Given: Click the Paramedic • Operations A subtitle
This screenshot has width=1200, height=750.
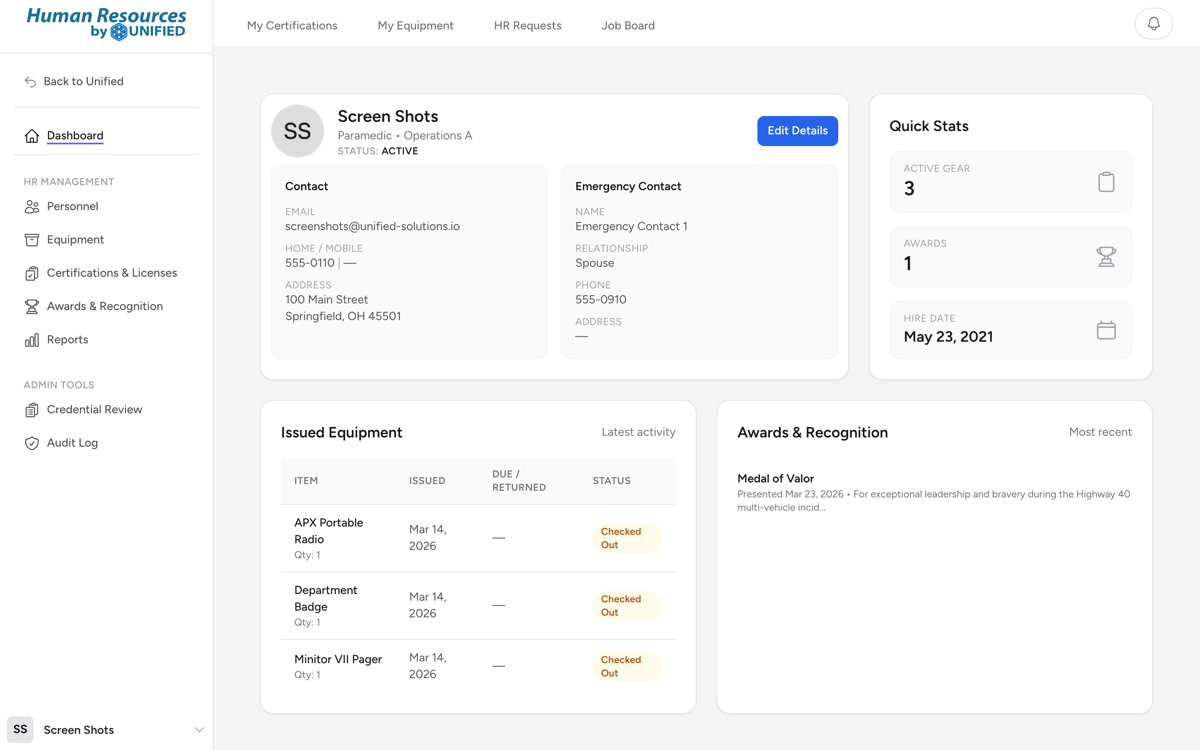Looking at the screenshot, I should (405, 136).
